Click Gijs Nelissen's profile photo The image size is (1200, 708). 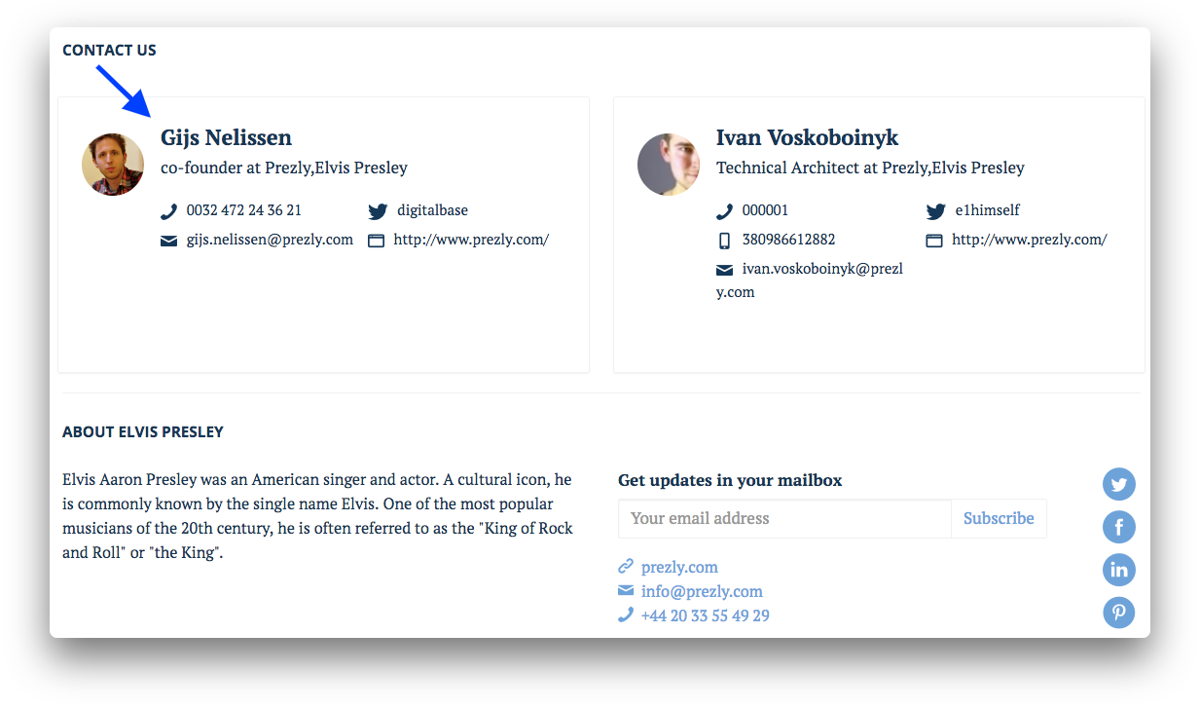click(x=113, y=164)
